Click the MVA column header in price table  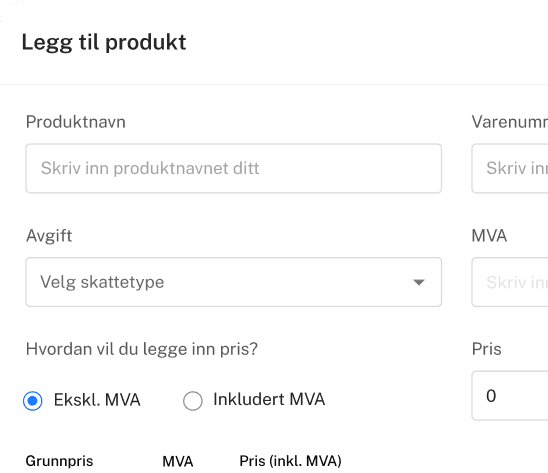tap(178, 461)
